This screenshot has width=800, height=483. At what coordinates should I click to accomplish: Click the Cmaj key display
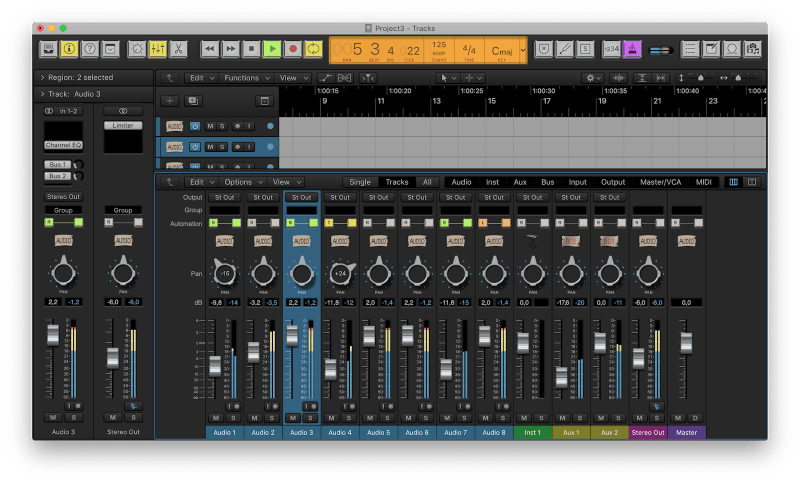pos(502,51)
